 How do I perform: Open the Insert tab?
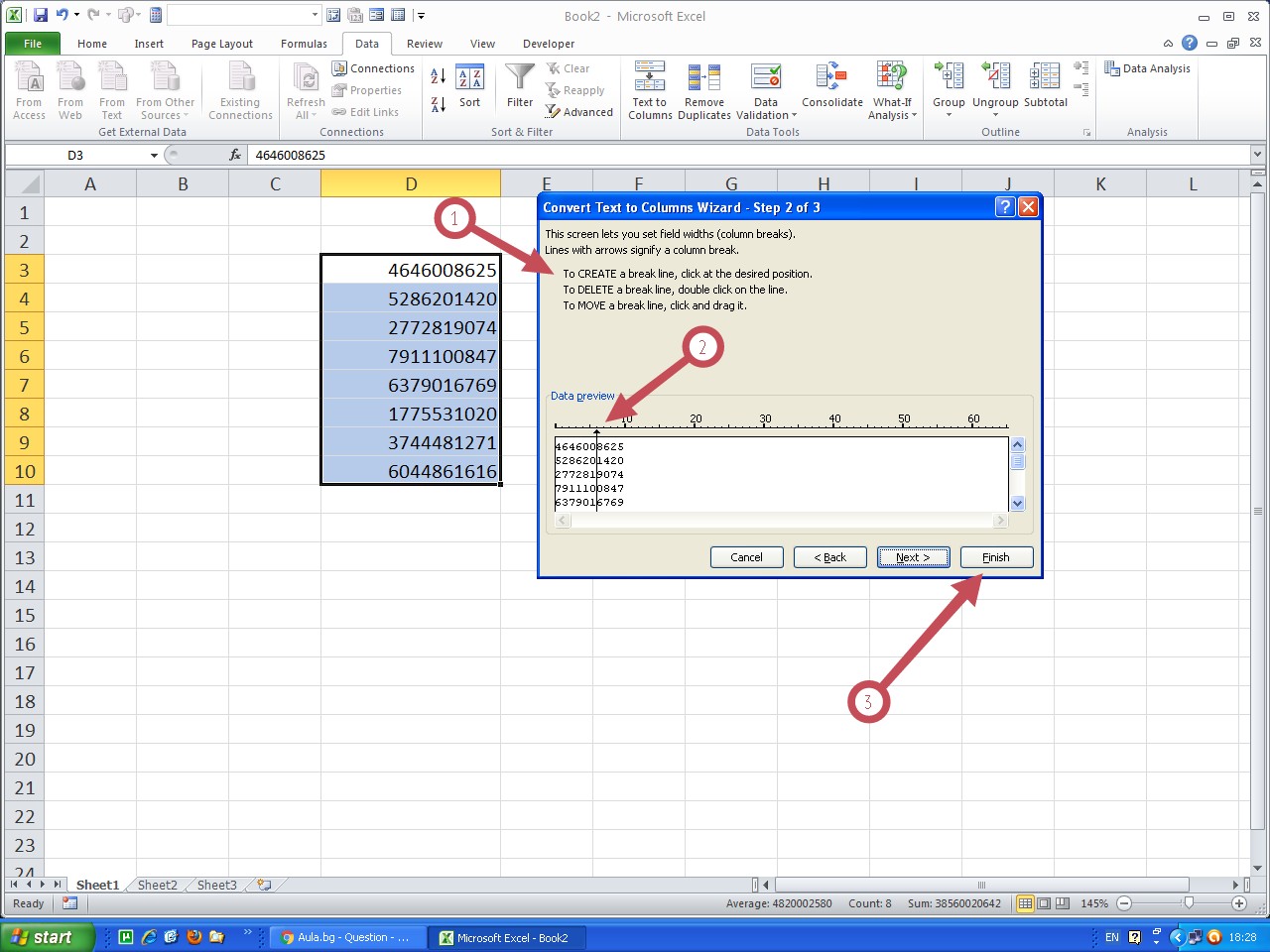pos(149,44)
